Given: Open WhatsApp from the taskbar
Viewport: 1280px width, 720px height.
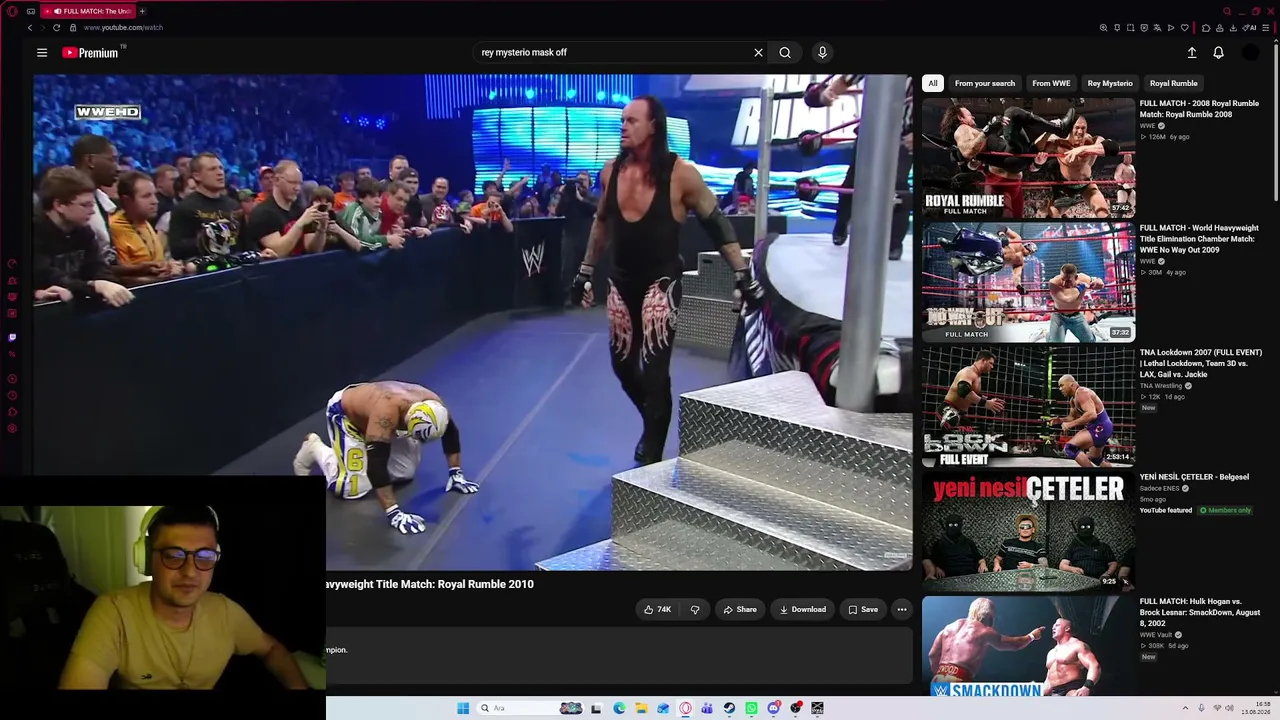Looking at the screenshot, I should click(x=751, y=709).
